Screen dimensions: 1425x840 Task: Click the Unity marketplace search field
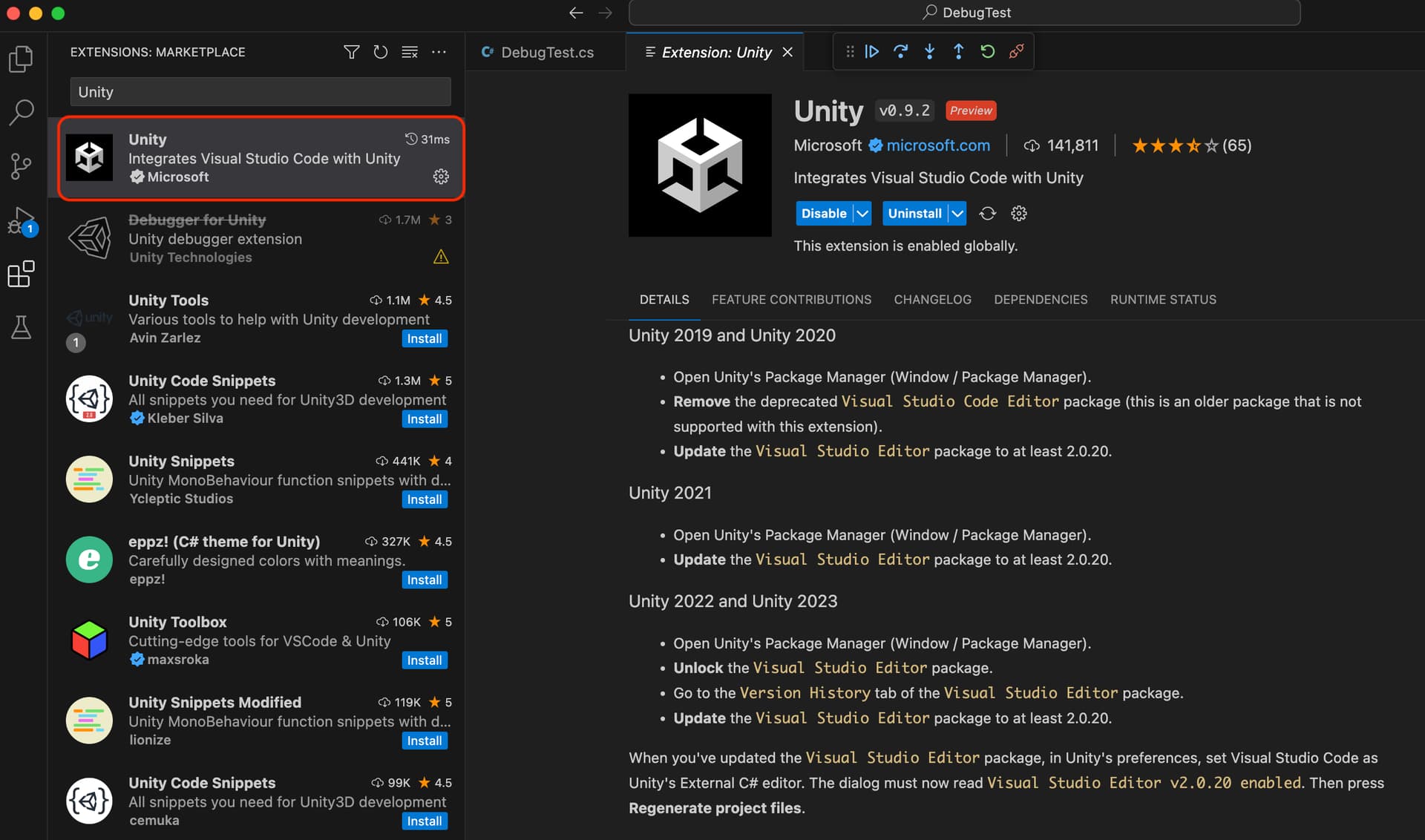261,92
